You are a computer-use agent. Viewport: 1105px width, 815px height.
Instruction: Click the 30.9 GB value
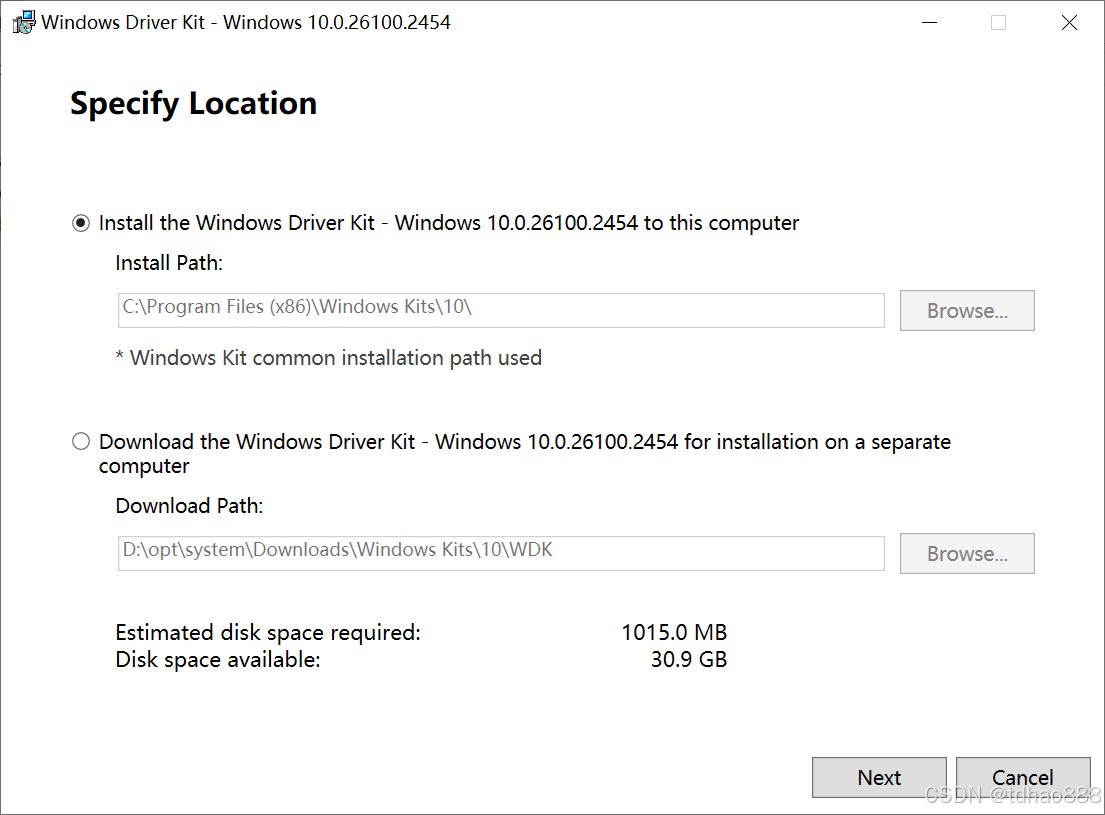(689, 660)
